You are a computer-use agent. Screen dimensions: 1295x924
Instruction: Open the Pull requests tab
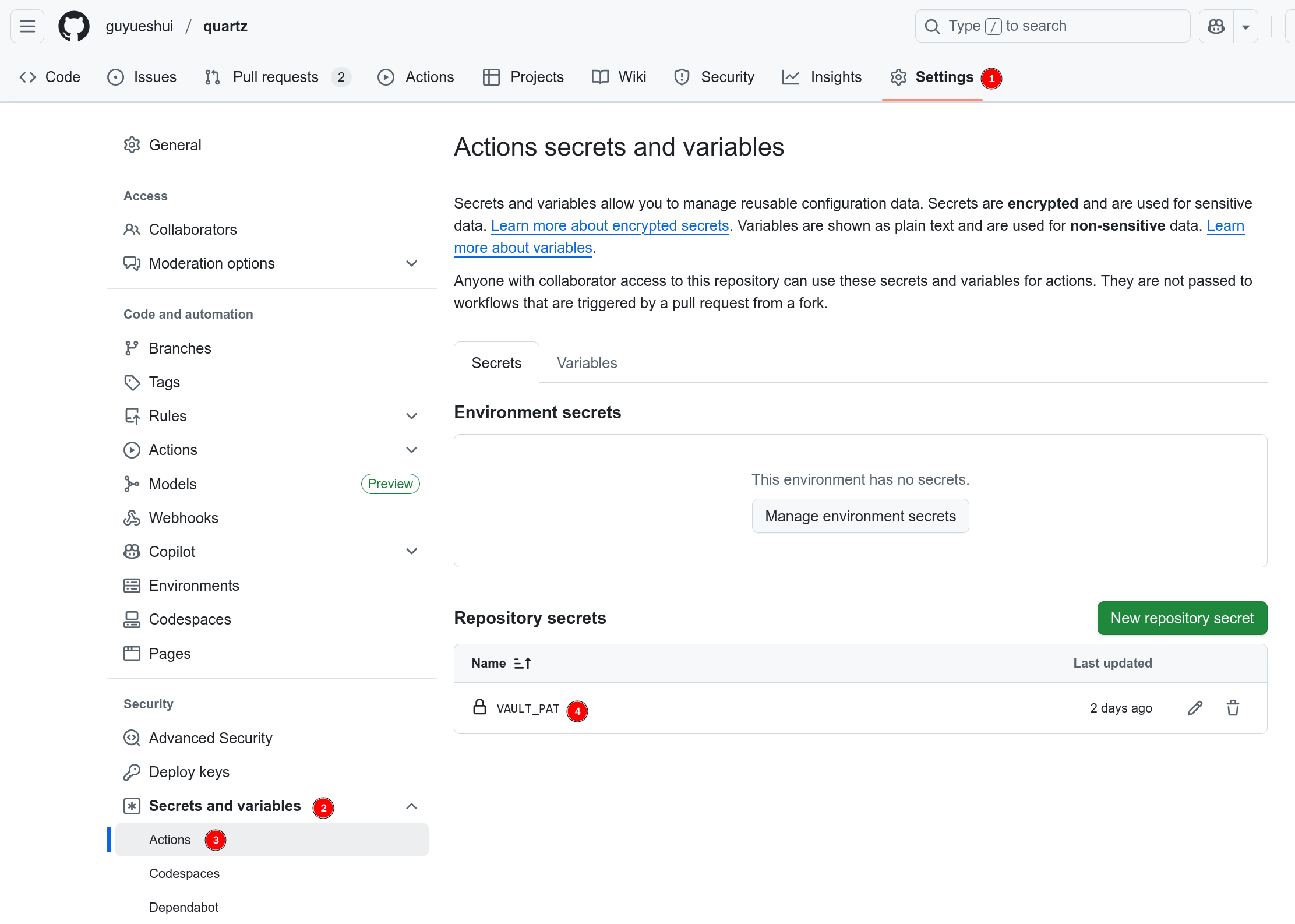point(276,77)
